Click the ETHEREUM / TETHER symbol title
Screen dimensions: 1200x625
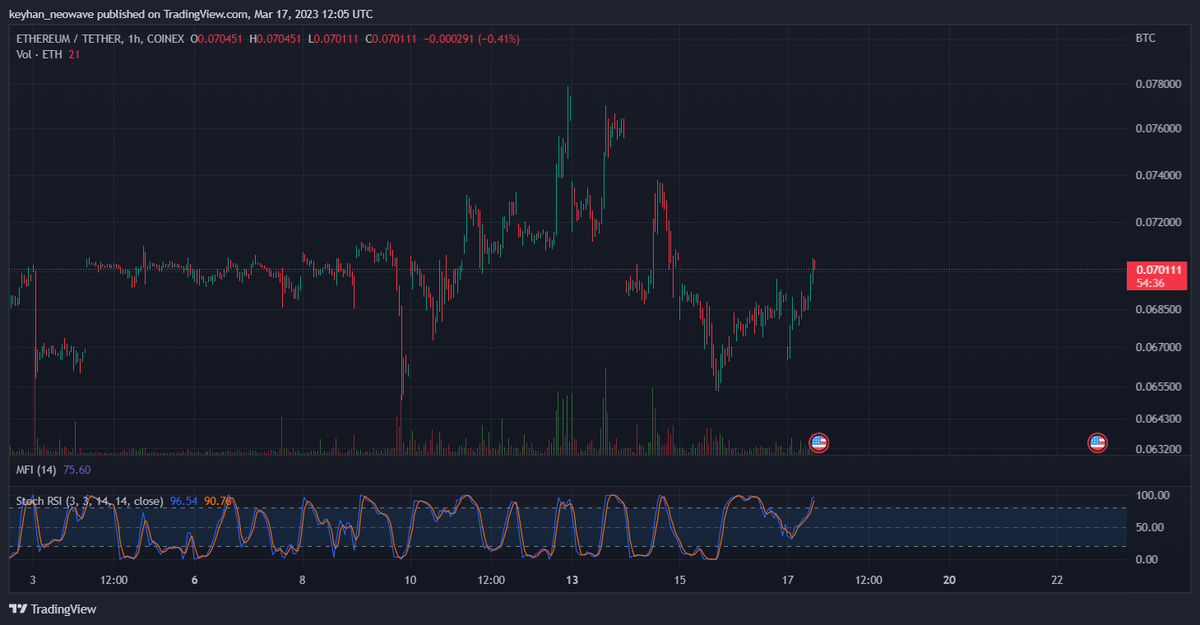coord(69,39)
